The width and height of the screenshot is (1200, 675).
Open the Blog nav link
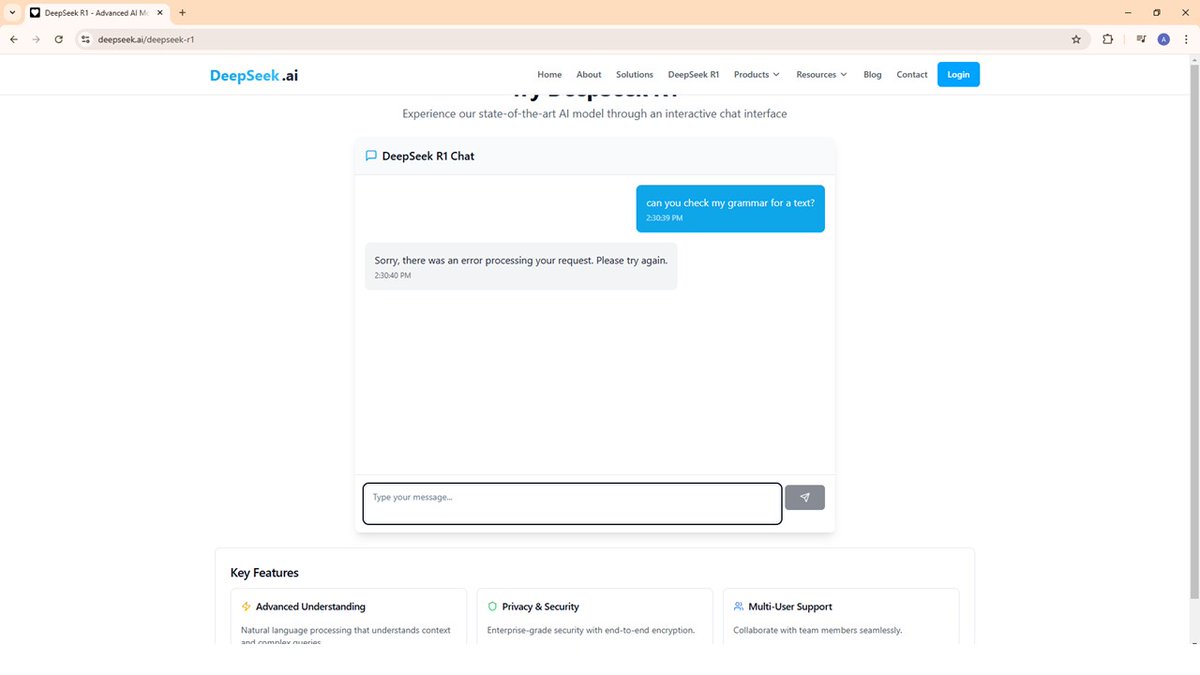(x=872, y=74)
